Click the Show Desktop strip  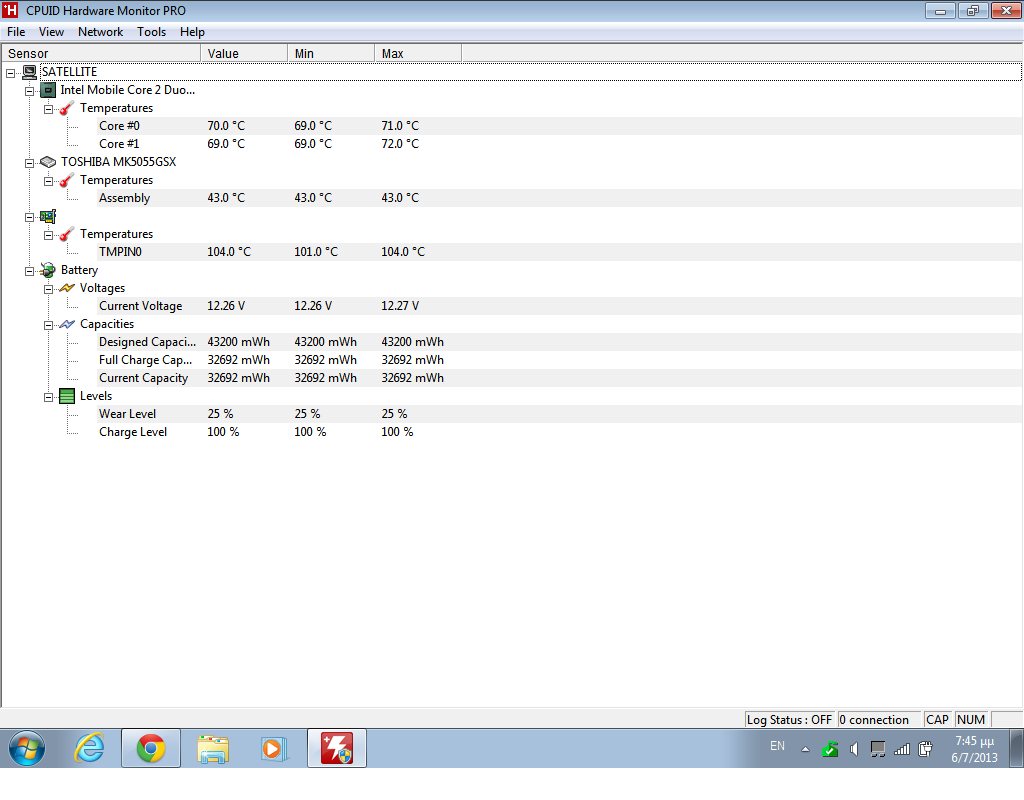(x=1016, y=748)
